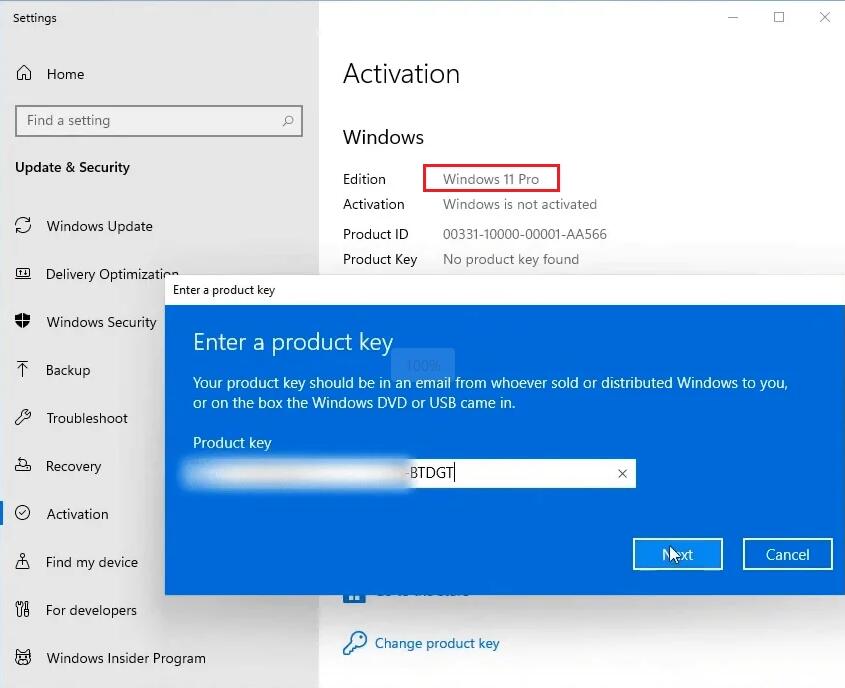
Task: Open the Home icon in Settings sidebar
Action: pos(24,73)
